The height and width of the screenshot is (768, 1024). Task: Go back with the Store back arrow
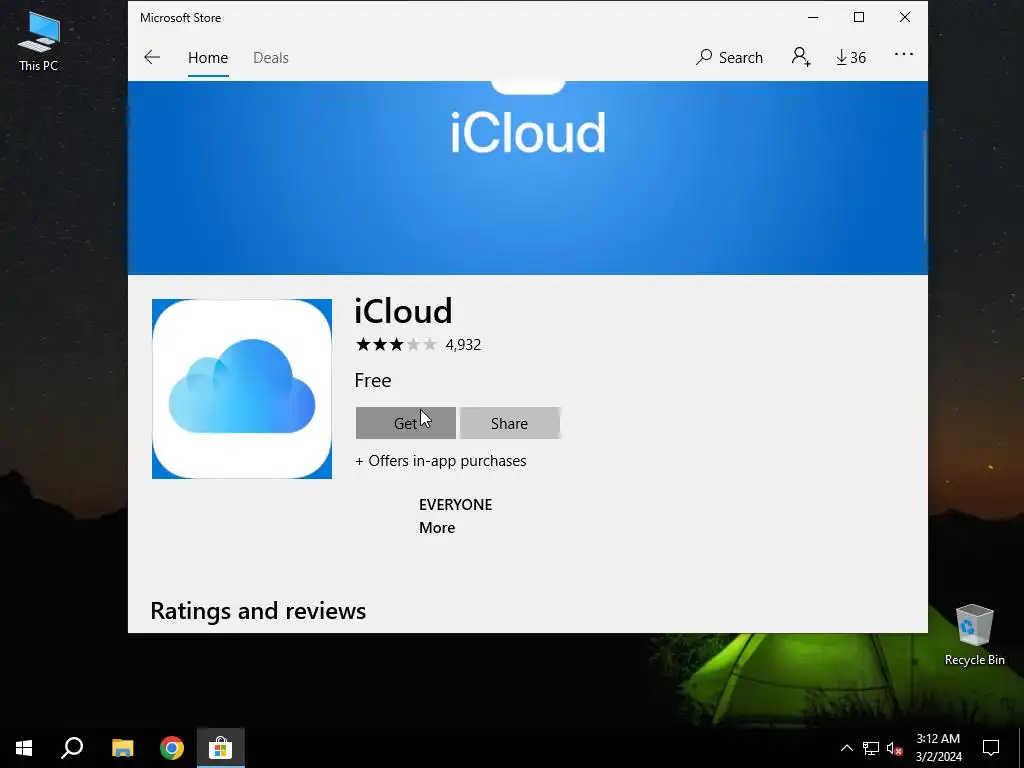point(152,57)
